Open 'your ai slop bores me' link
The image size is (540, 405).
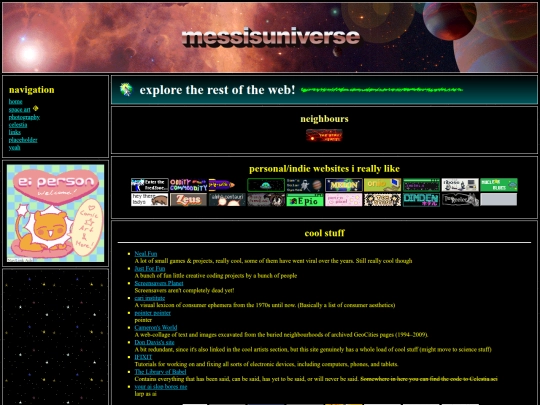point(161,387)
